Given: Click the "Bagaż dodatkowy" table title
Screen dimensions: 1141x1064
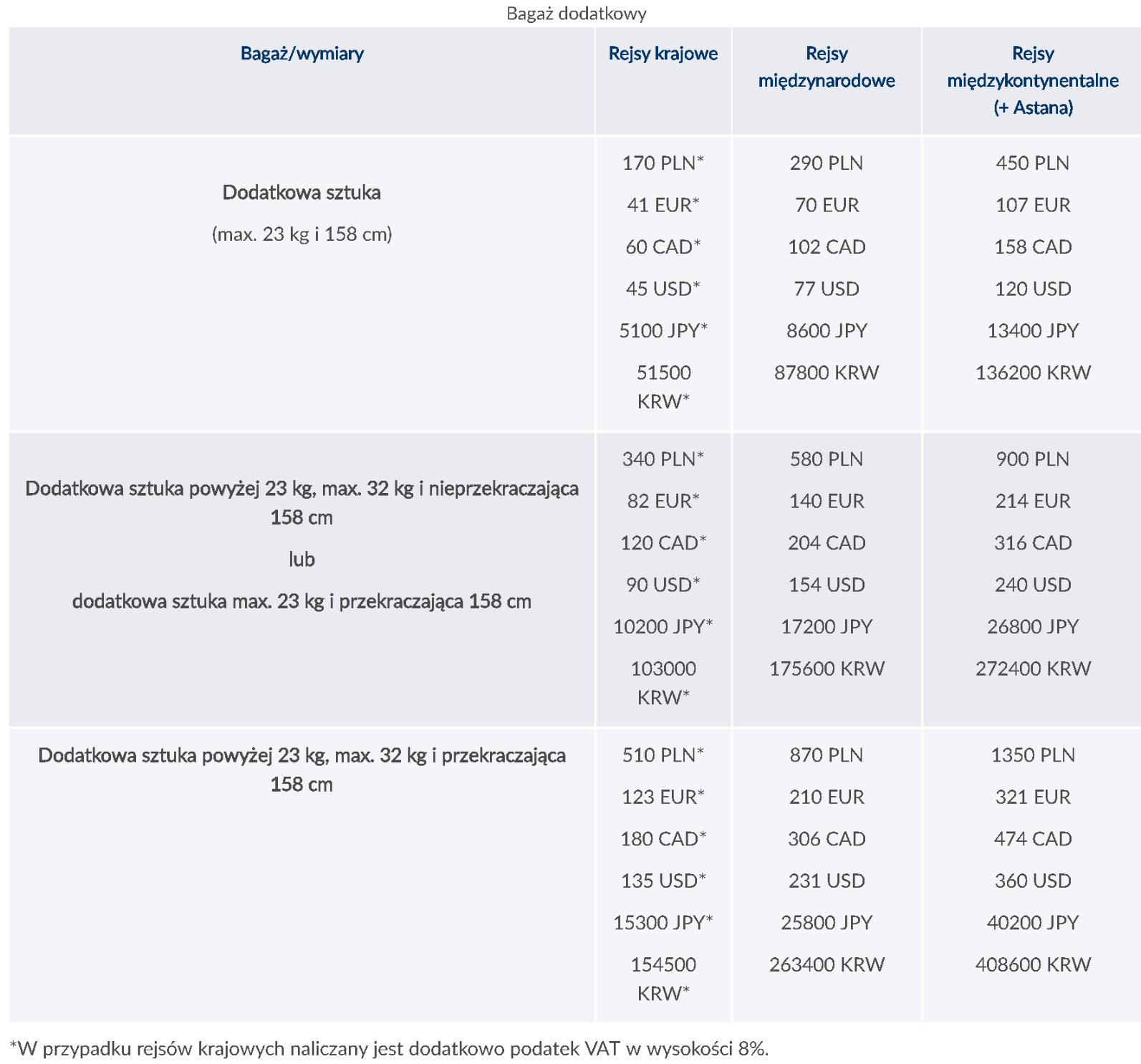Looking at the screenshot, I should (576, 14).
